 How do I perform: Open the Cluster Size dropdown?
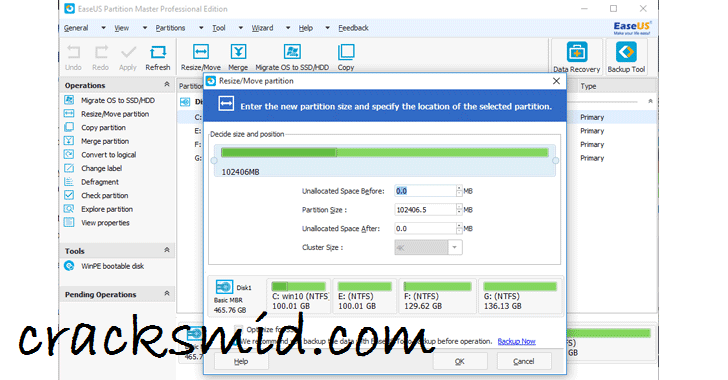tap(455, 248)
